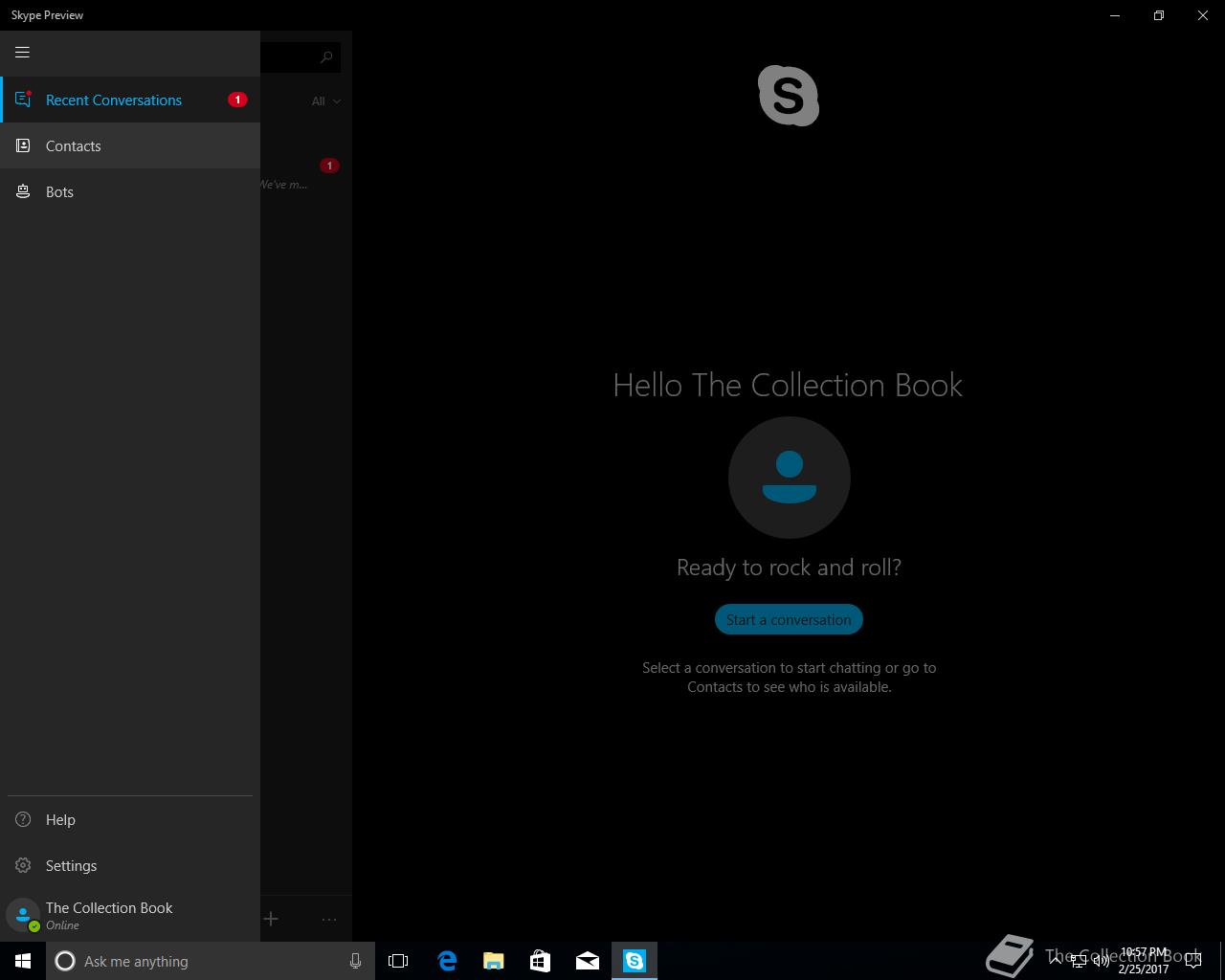This screenshot has height=980, width=1225.
Task: Click the search magnifier icon
Action: 326,57
